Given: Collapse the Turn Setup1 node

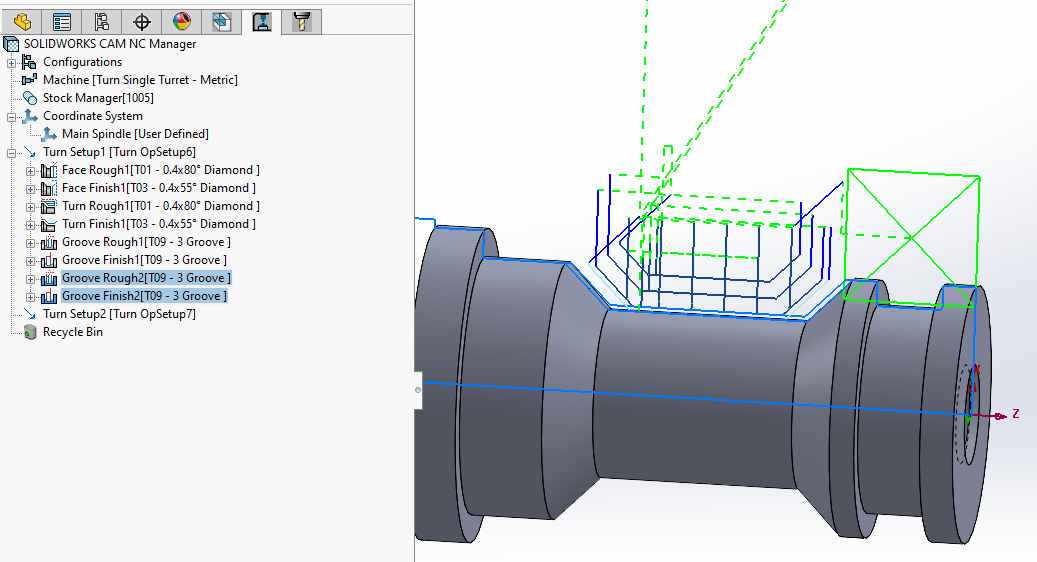Looking at the screenshot, I should click(12, 152).
